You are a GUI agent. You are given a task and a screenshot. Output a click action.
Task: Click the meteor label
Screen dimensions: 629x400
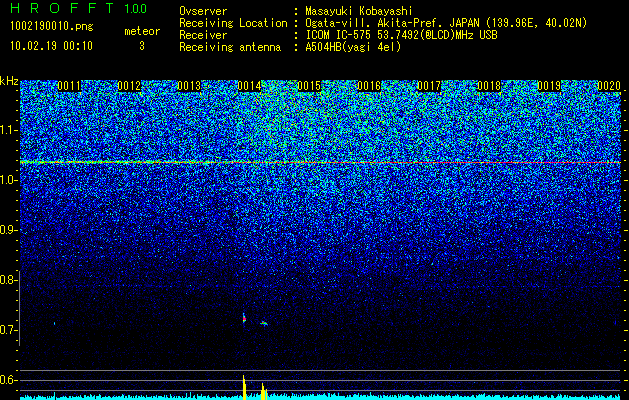click(142, 31)
